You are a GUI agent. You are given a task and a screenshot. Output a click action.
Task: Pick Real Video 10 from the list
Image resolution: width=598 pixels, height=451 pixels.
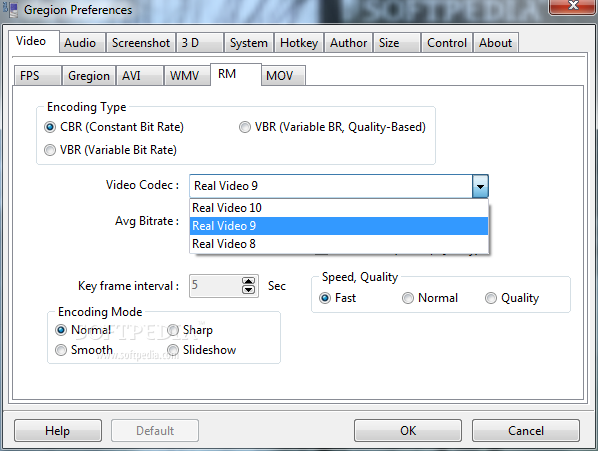click(339, 208)
